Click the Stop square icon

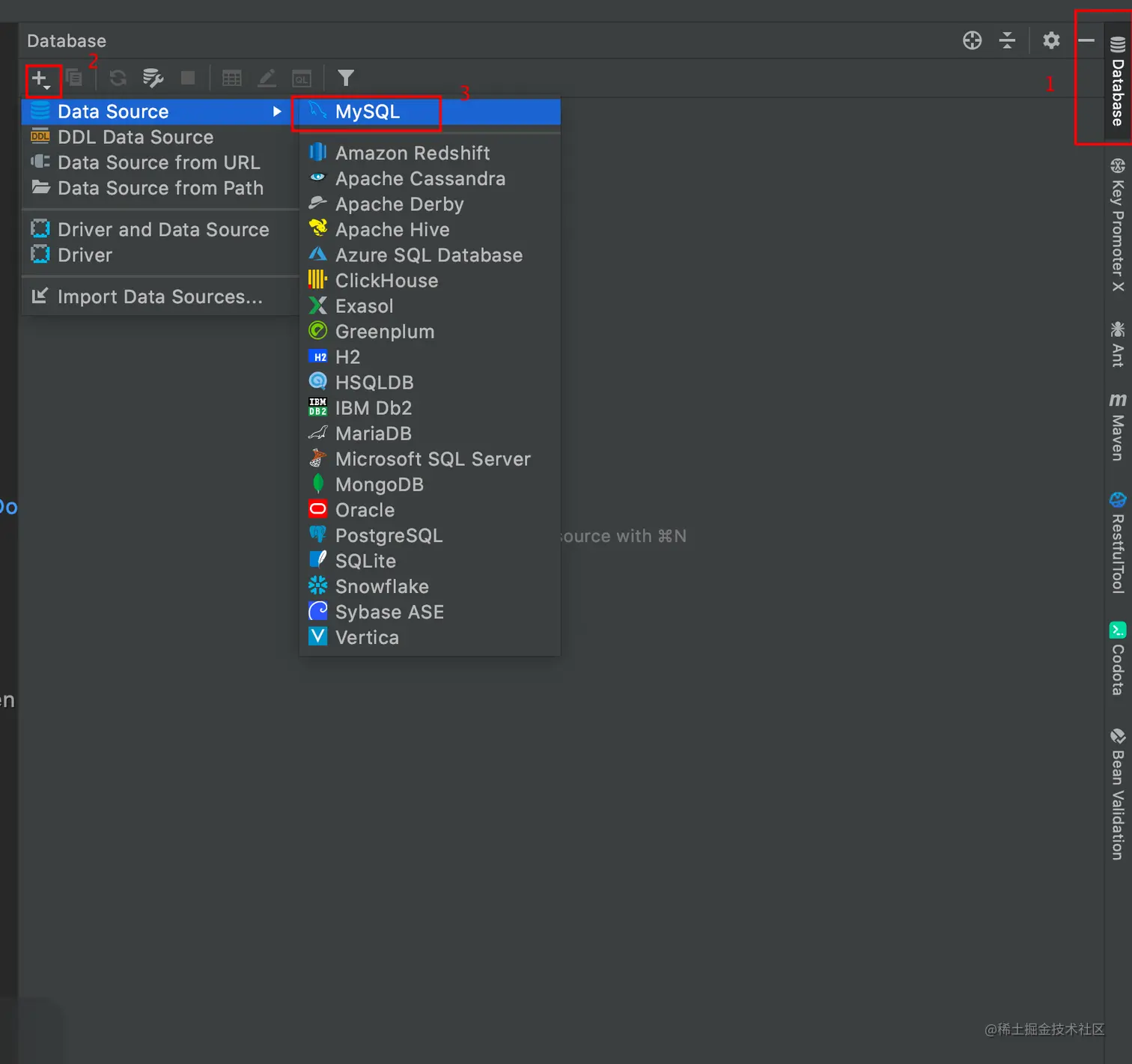click(188, 78)
